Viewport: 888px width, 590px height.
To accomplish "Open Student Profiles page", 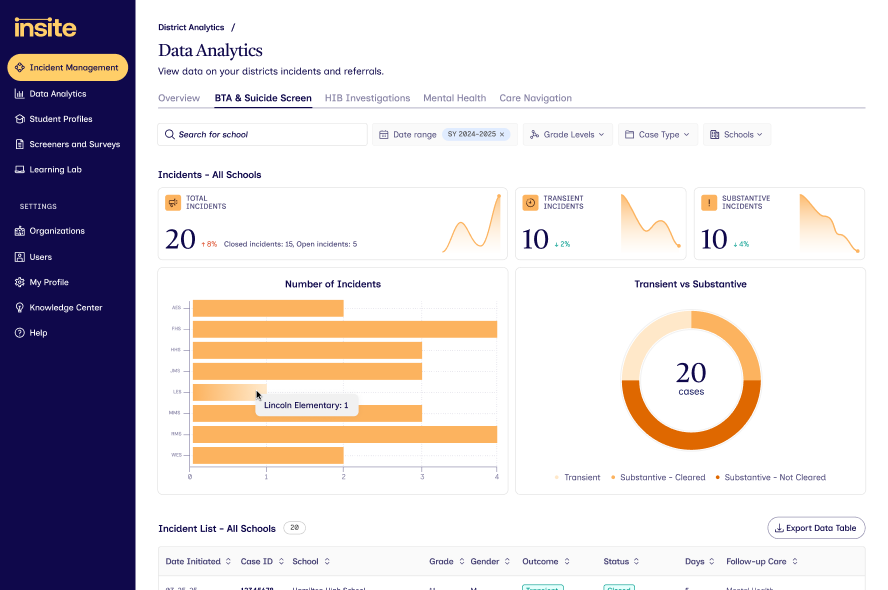I will (53, 119).
